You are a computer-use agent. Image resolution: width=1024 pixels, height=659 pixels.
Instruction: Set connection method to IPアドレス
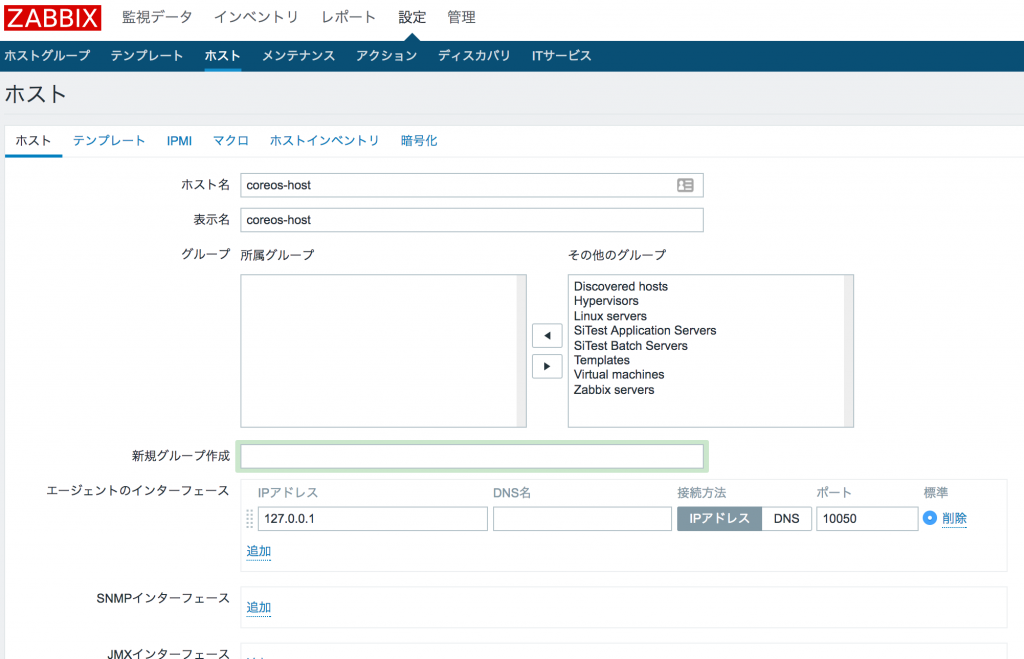click(x=719, y=519)
